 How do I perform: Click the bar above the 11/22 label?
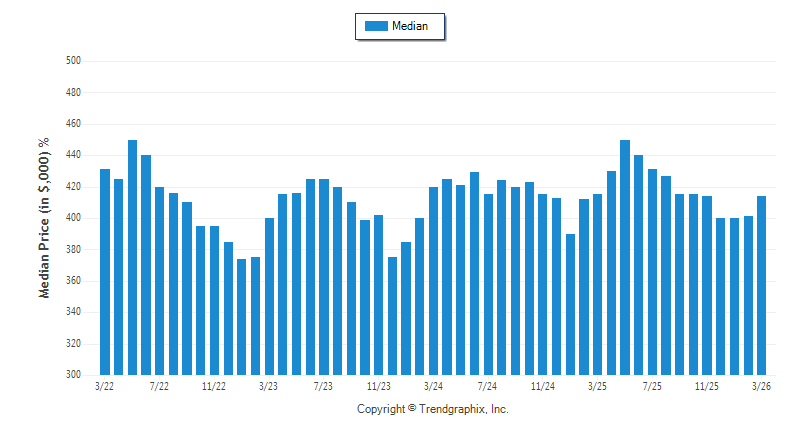point(214,300)
